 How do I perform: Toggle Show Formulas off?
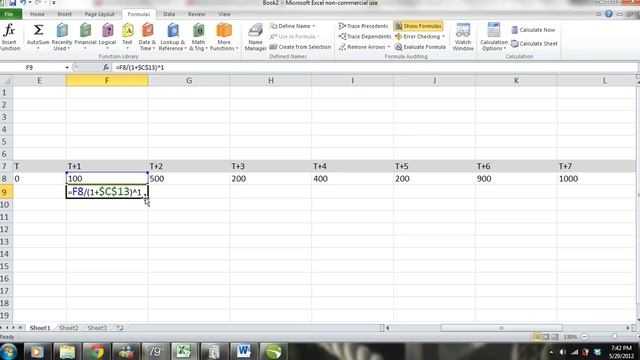(x=418, y=26)
